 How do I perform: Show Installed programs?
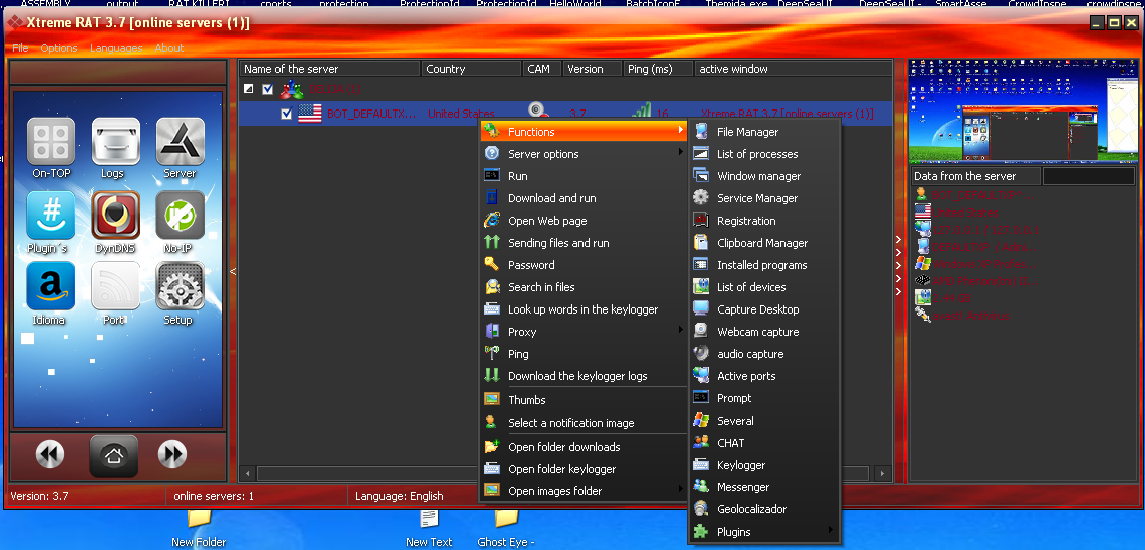point(764,265)
